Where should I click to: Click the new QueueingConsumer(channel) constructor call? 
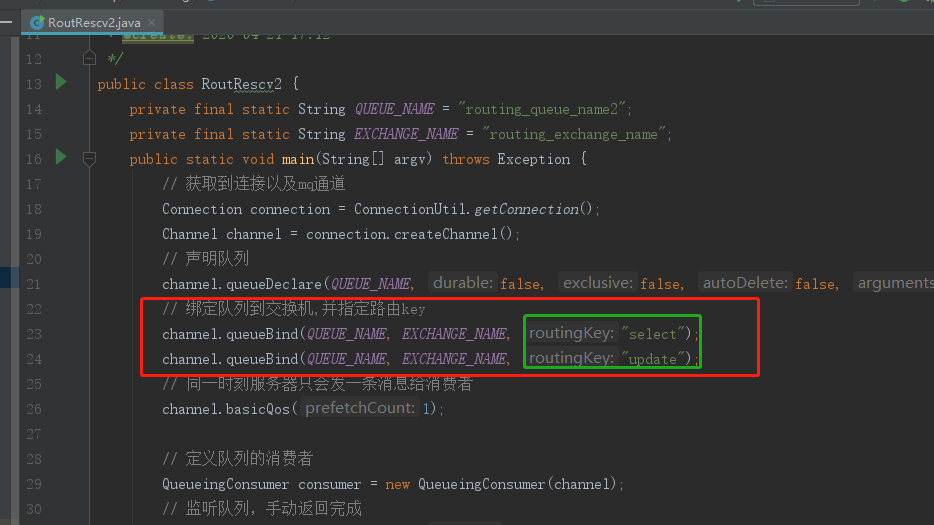click(x=500, y=484)
